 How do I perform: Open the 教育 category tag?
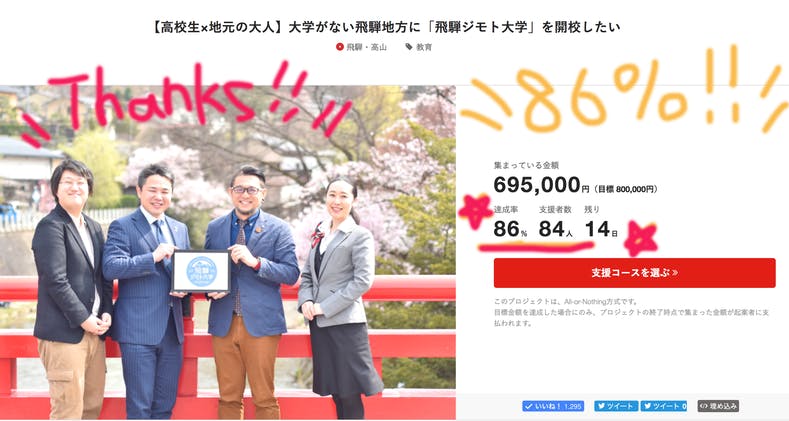(x=424, y=47)
